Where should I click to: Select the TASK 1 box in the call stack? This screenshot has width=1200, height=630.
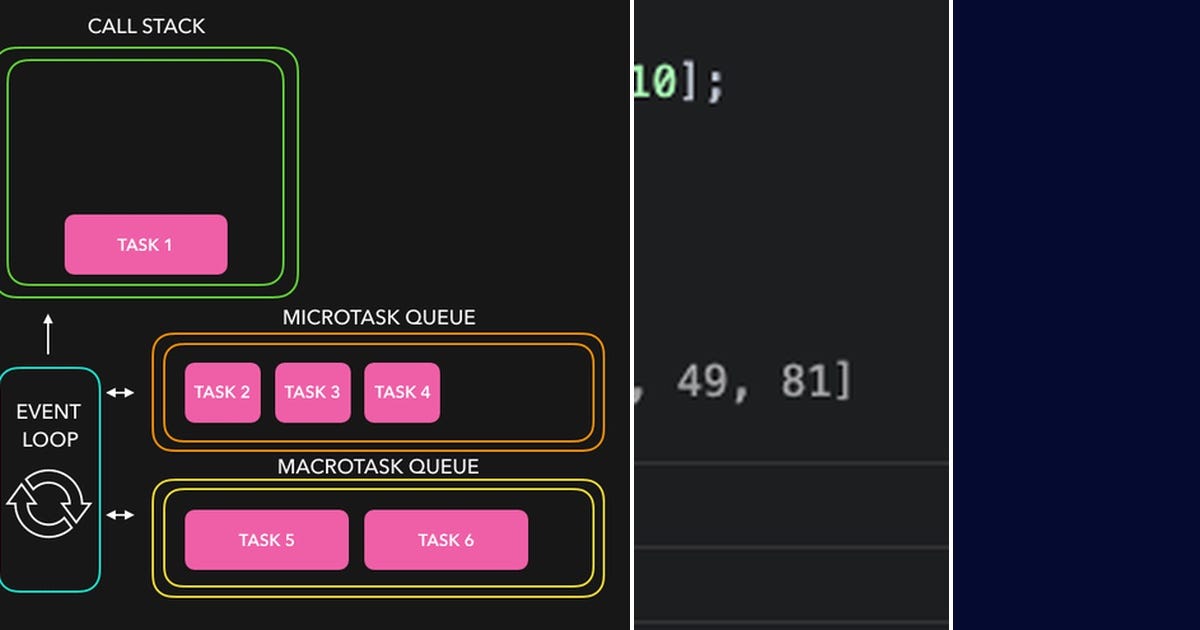[x=146, y=244]
